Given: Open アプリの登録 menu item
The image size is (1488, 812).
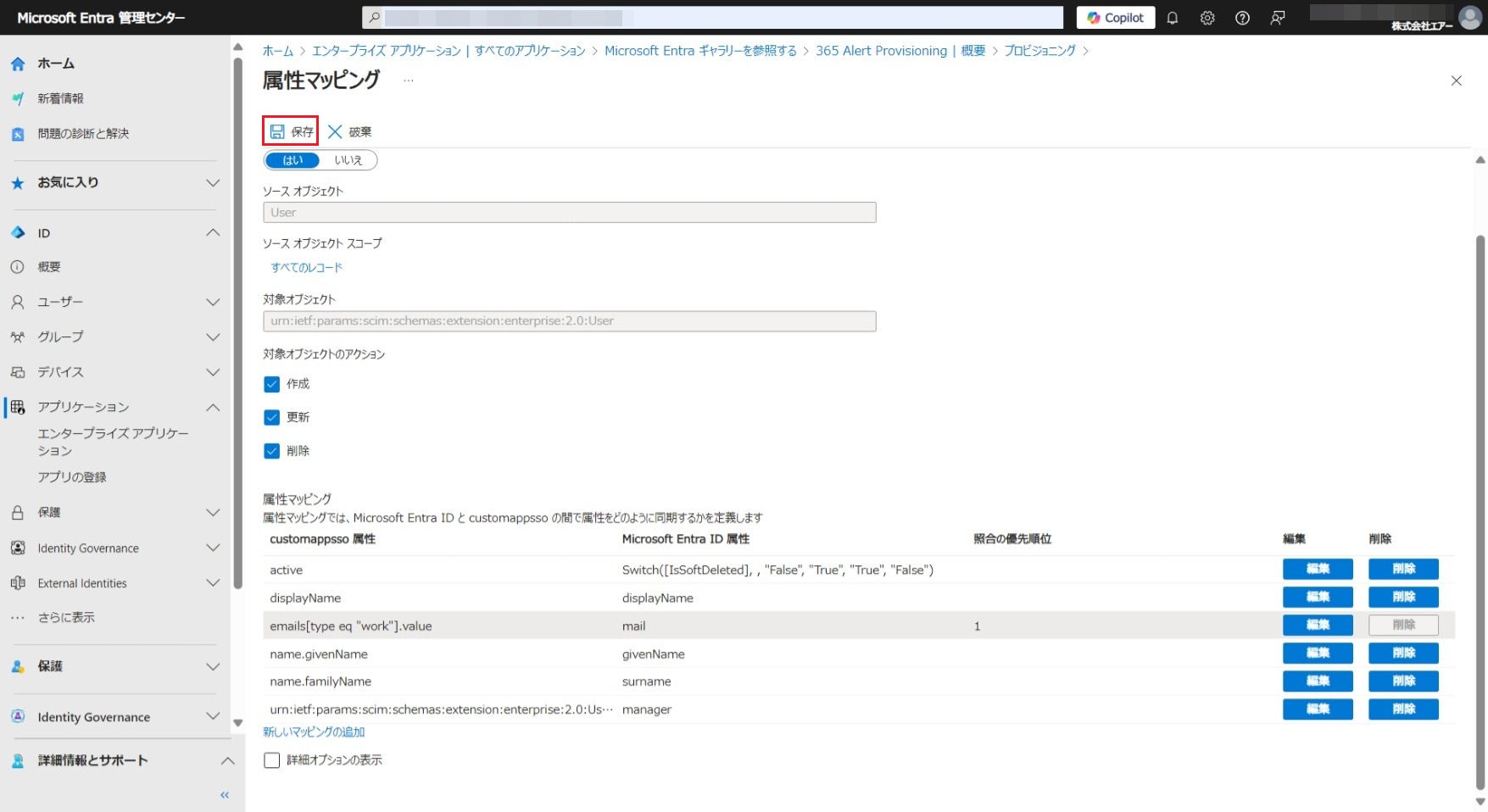Looking at the screenshot, I should (x=72, y=477).
